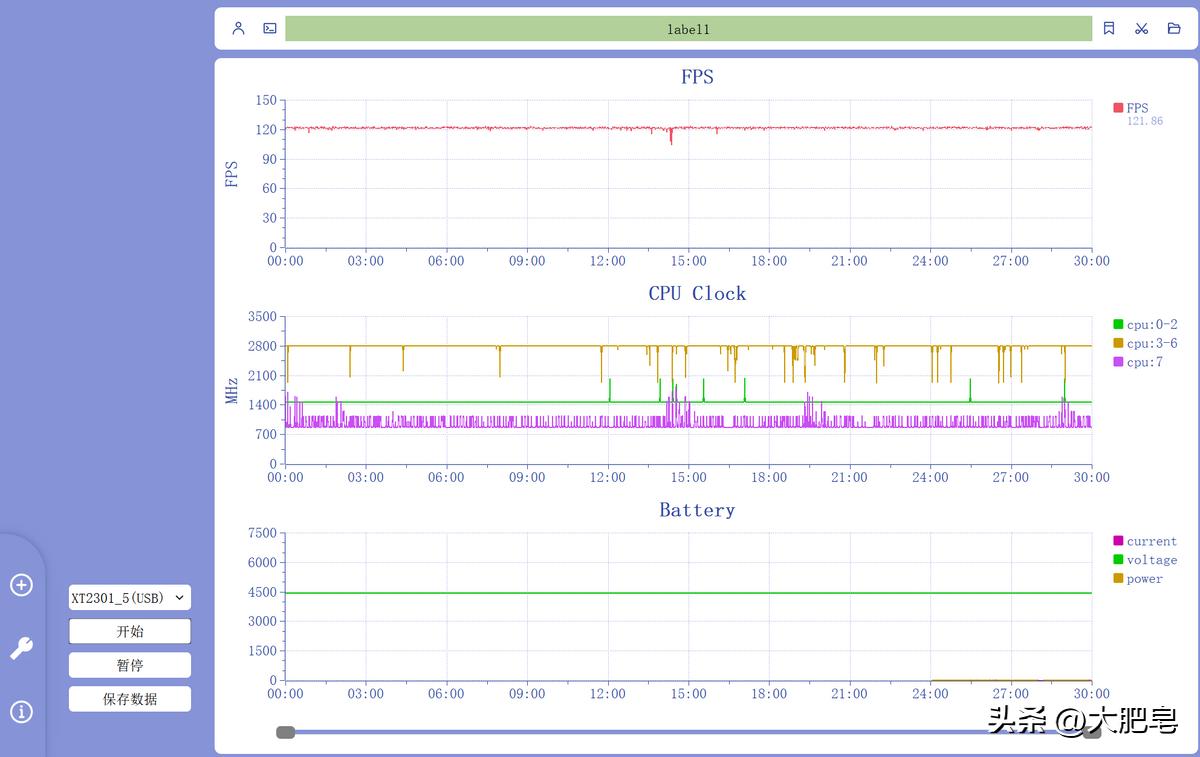Click the 开始 start button
Viewport: 1200px width, 757px height.
(129, 632)
